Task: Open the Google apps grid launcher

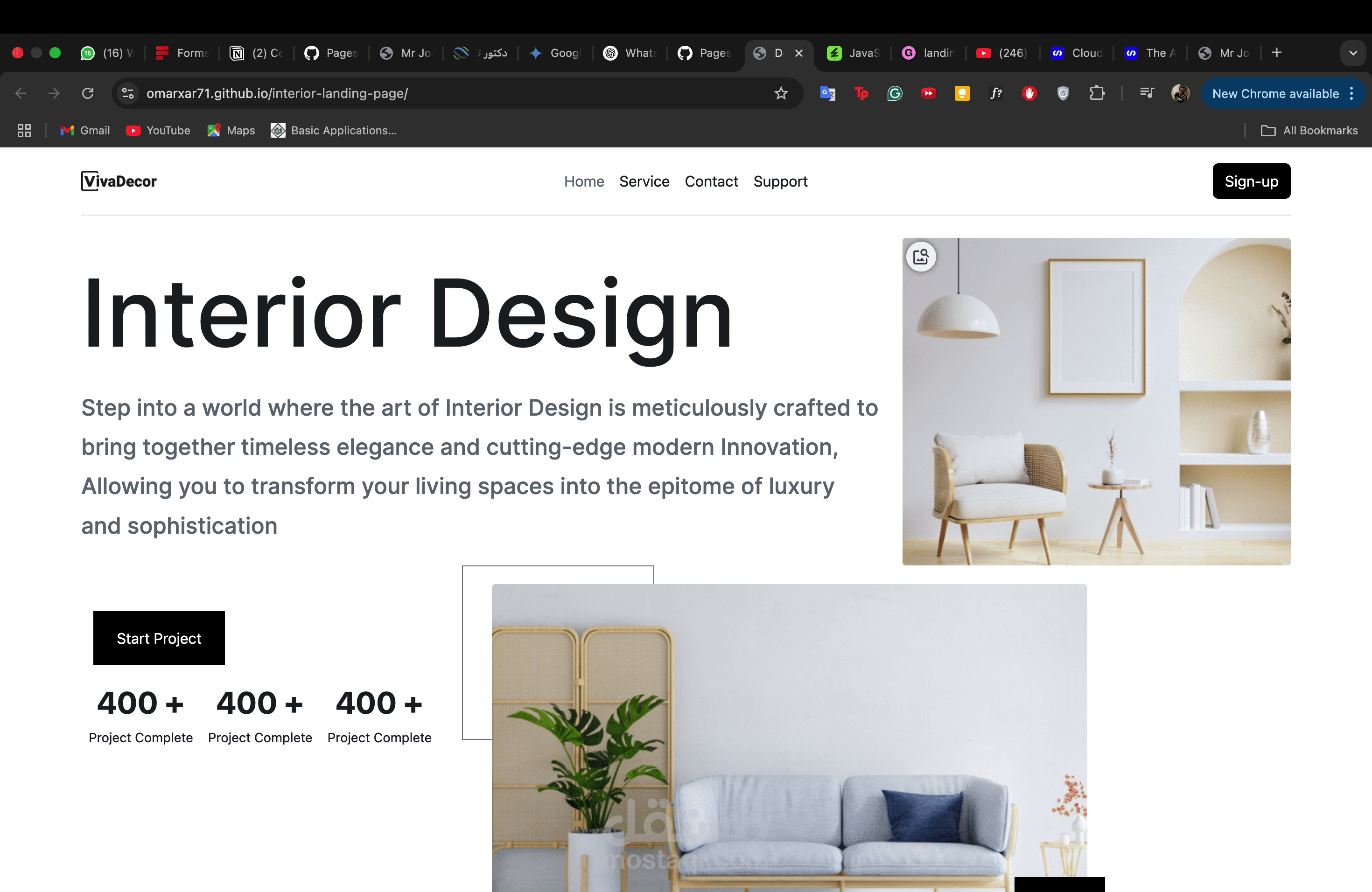Action: [24, 130]
